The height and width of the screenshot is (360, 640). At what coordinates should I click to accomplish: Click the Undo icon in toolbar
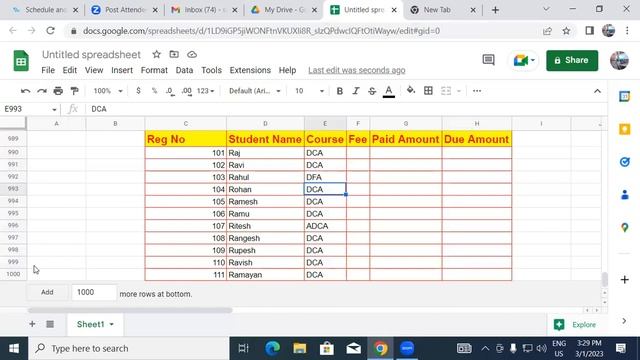25,91
